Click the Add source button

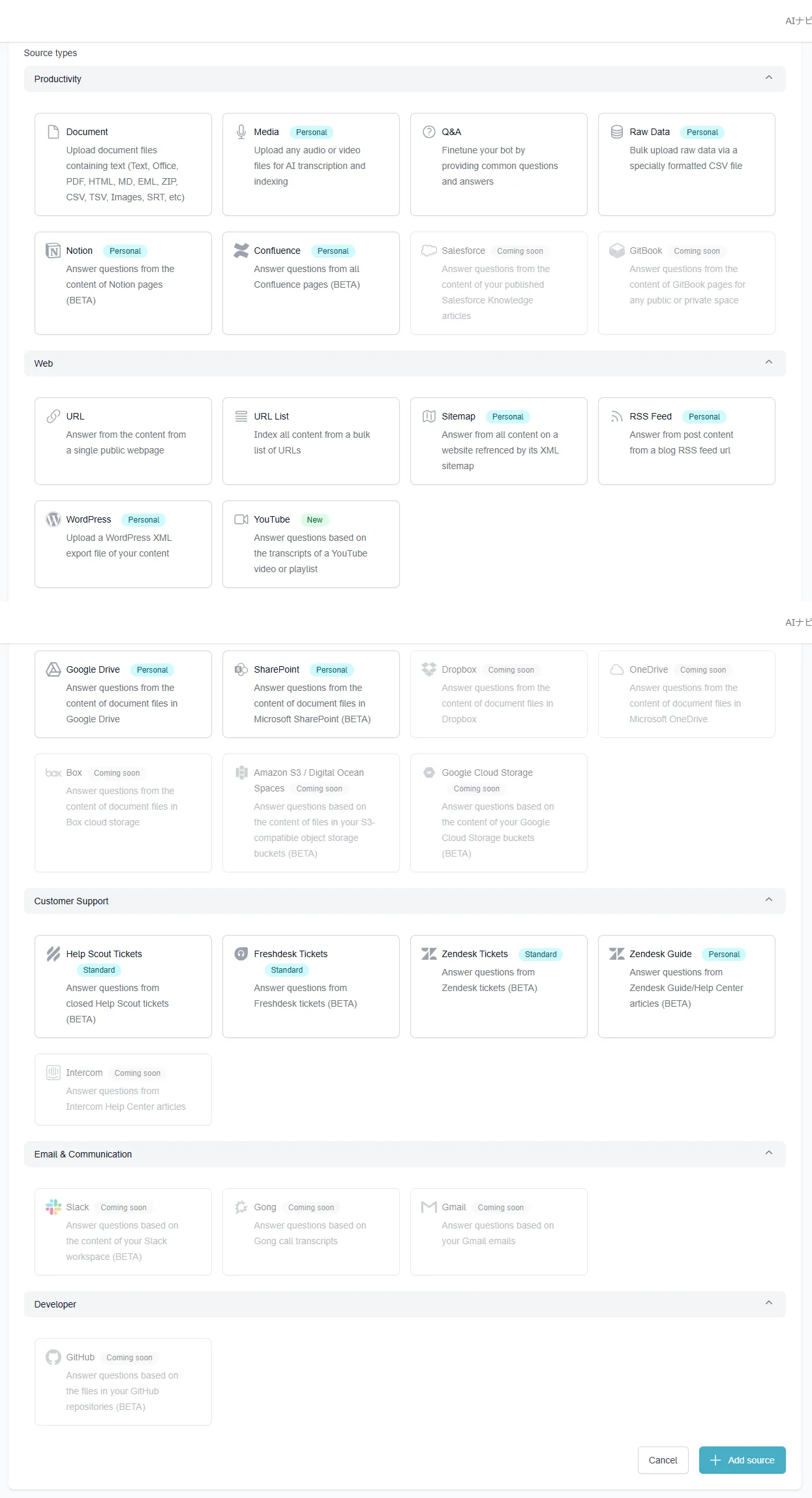point(742,1460)
